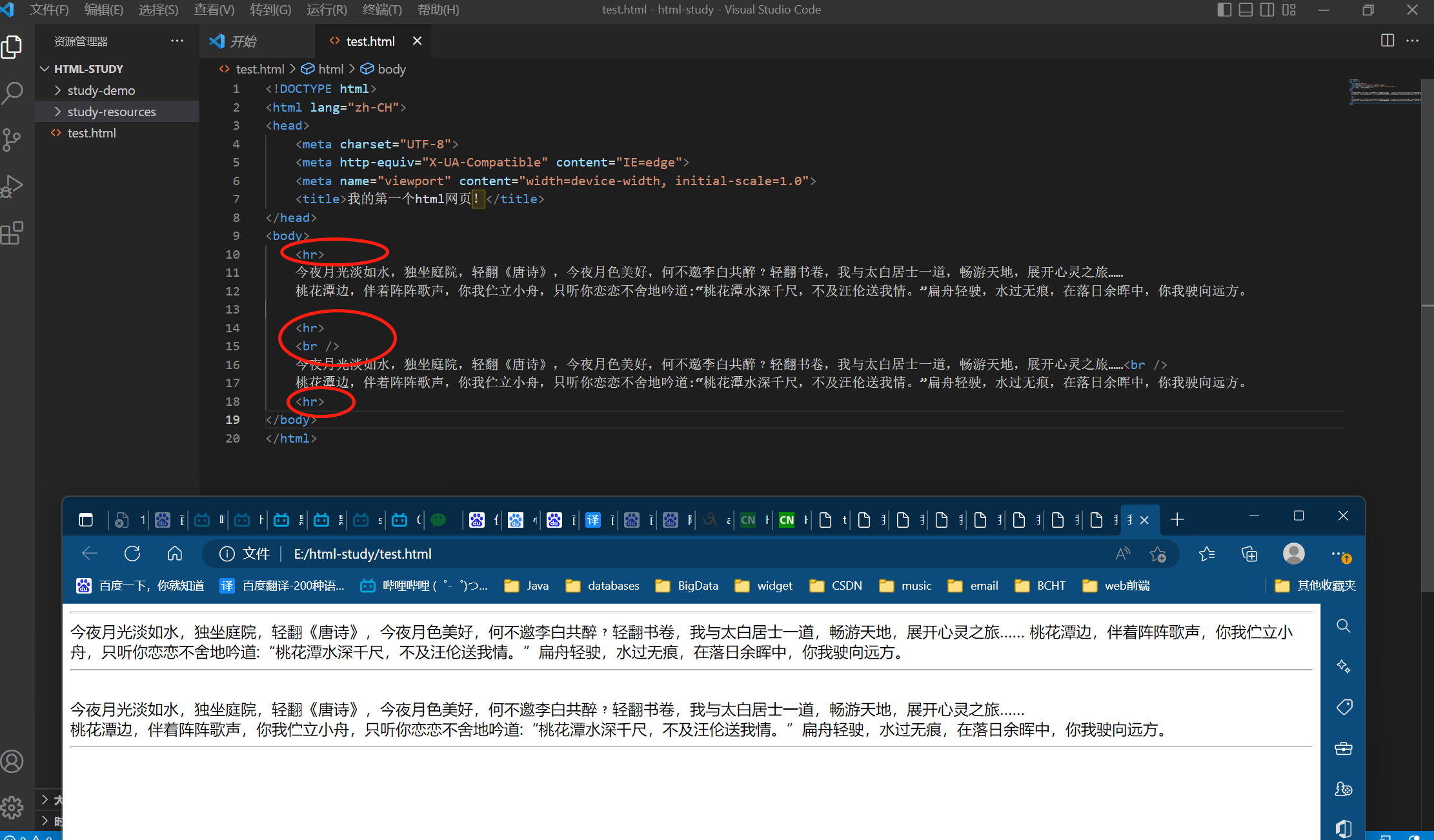Open the Search view in activity bar
This screenshot has width=1434, height=840.
point(13,93)
